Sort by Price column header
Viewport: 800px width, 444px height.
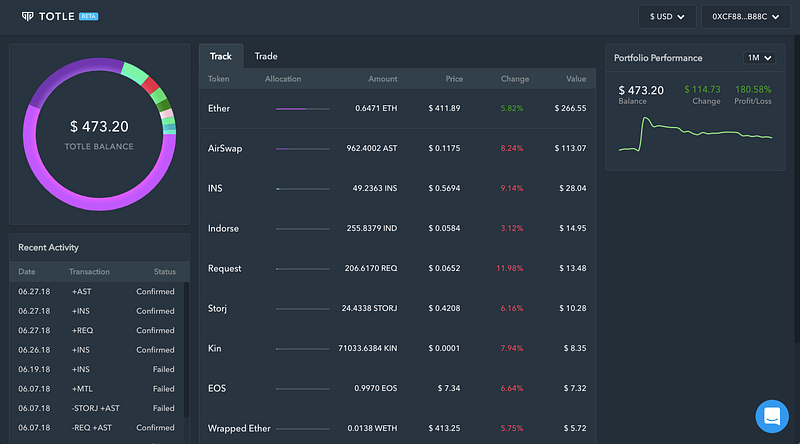click(454, 79)
